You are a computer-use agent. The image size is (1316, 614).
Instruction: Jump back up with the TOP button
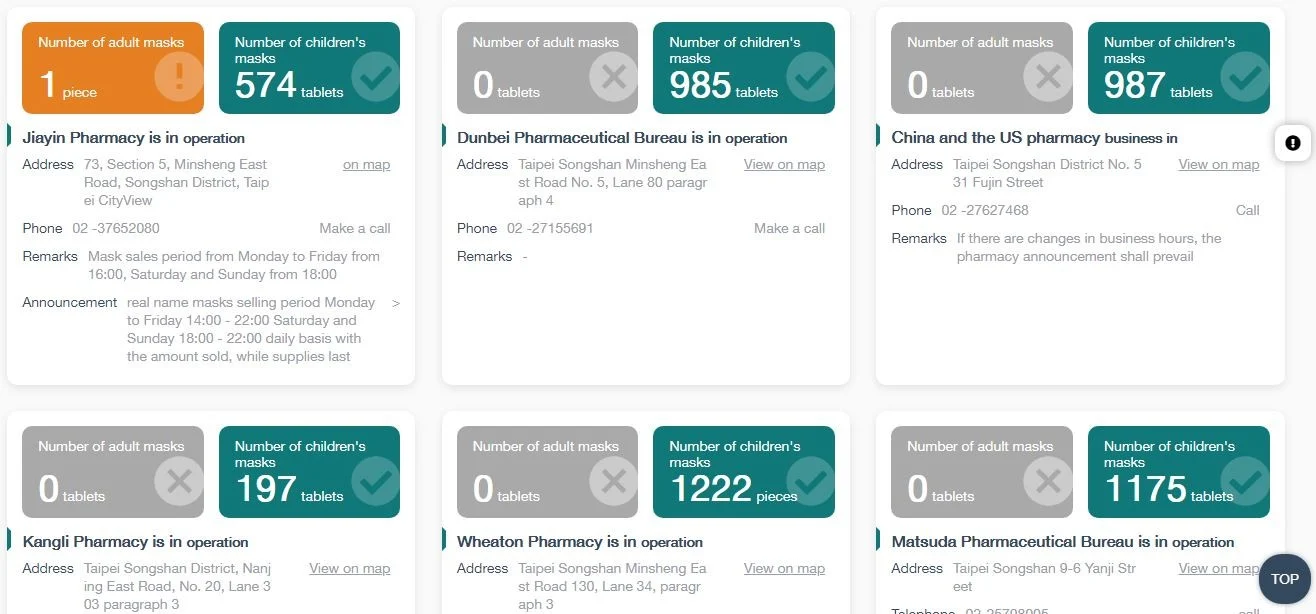click(x=1285, y=579)
